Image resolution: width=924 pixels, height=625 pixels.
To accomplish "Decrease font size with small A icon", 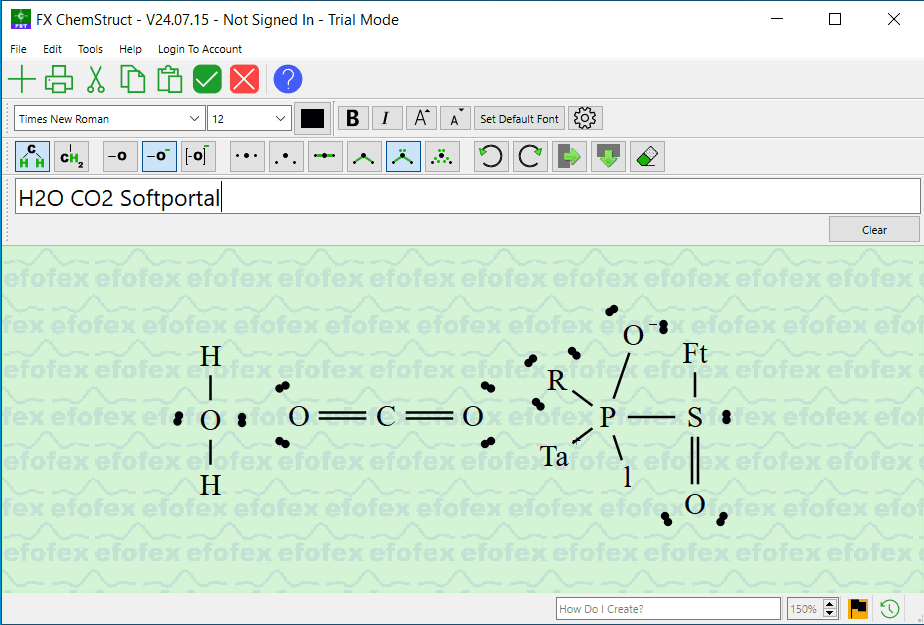I will coord(456,118).
